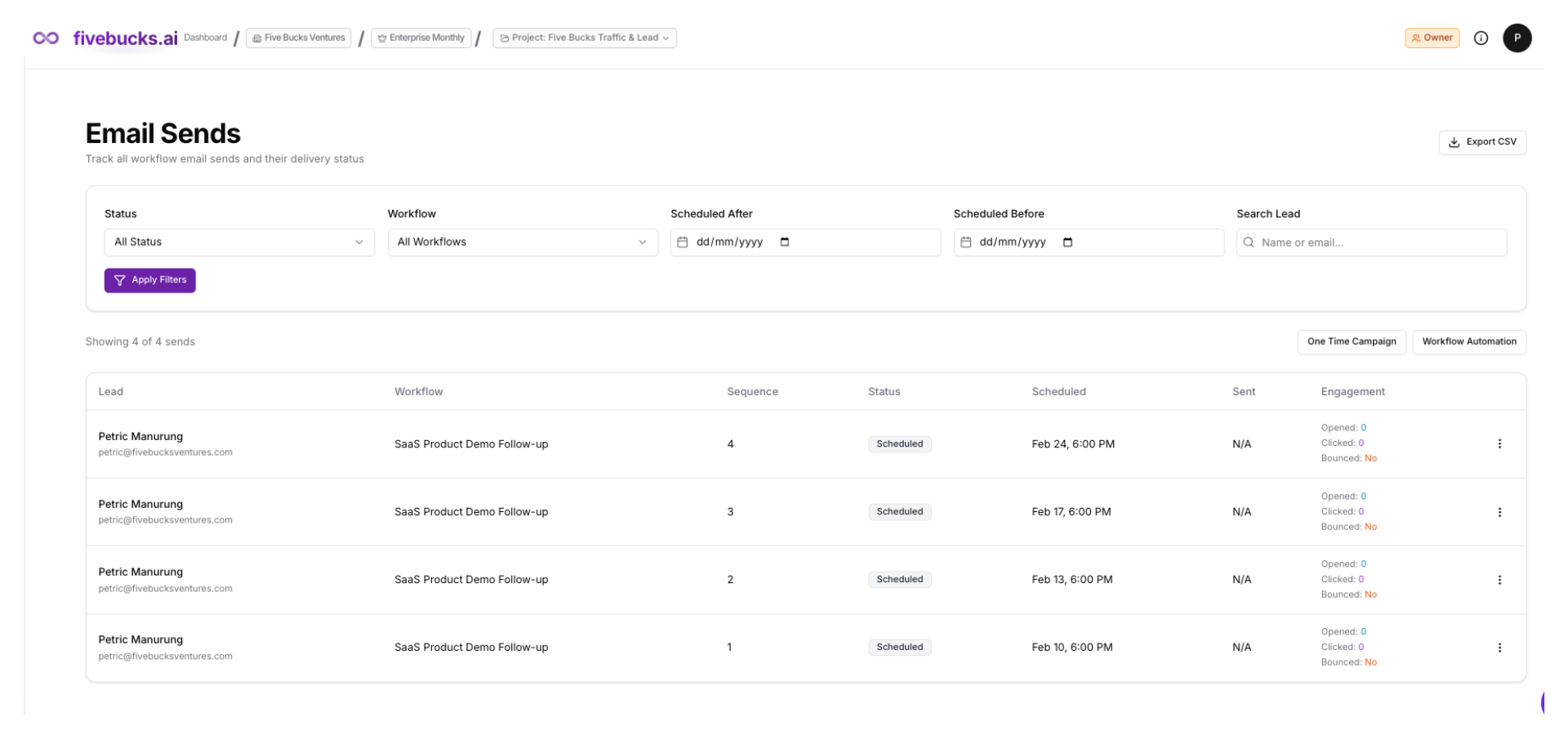The width and height of the screenshot is (1568, 735).
Task: Open the Five Bucks Ventures breadcrumb
Action: coord(299,38)
